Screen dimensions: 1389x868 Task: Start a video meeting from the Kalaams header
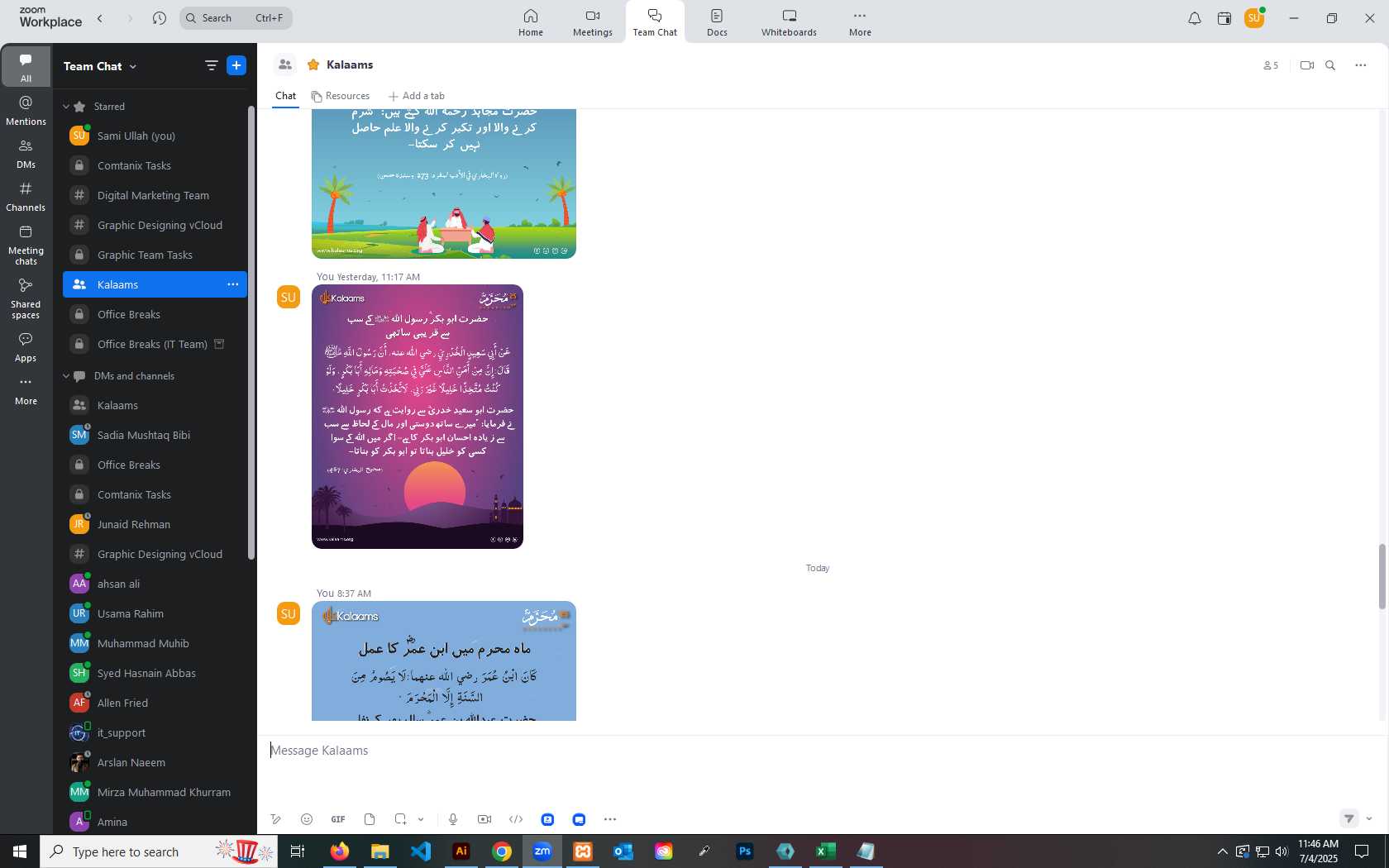click(1306, 65)
